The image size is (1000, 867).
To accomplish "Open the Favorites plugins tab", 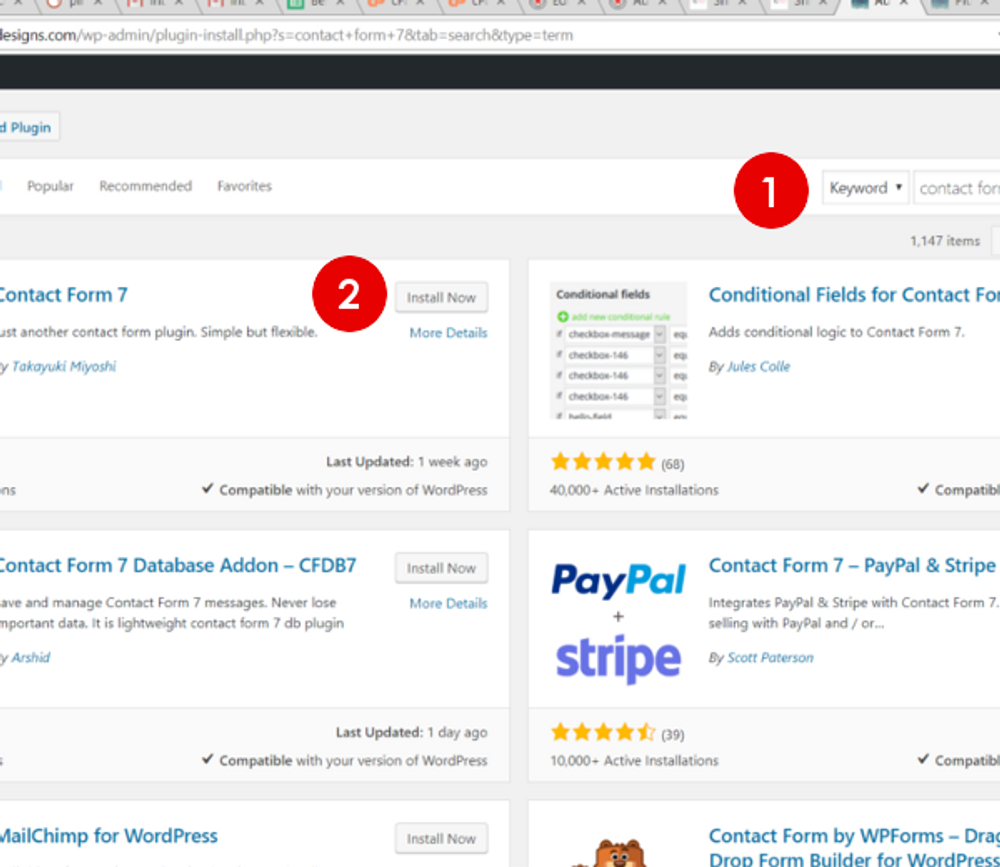I will coord(244,186).
